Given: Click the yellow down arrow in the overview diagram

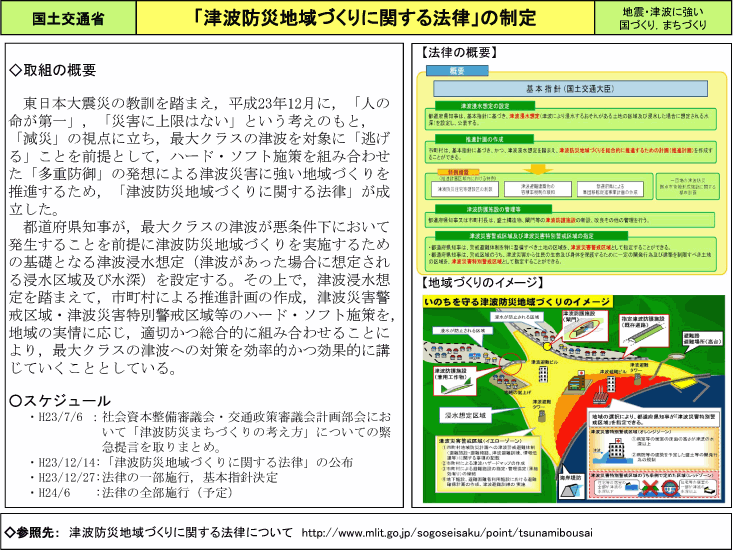Looking at the screenshot, I should (538, 169).
